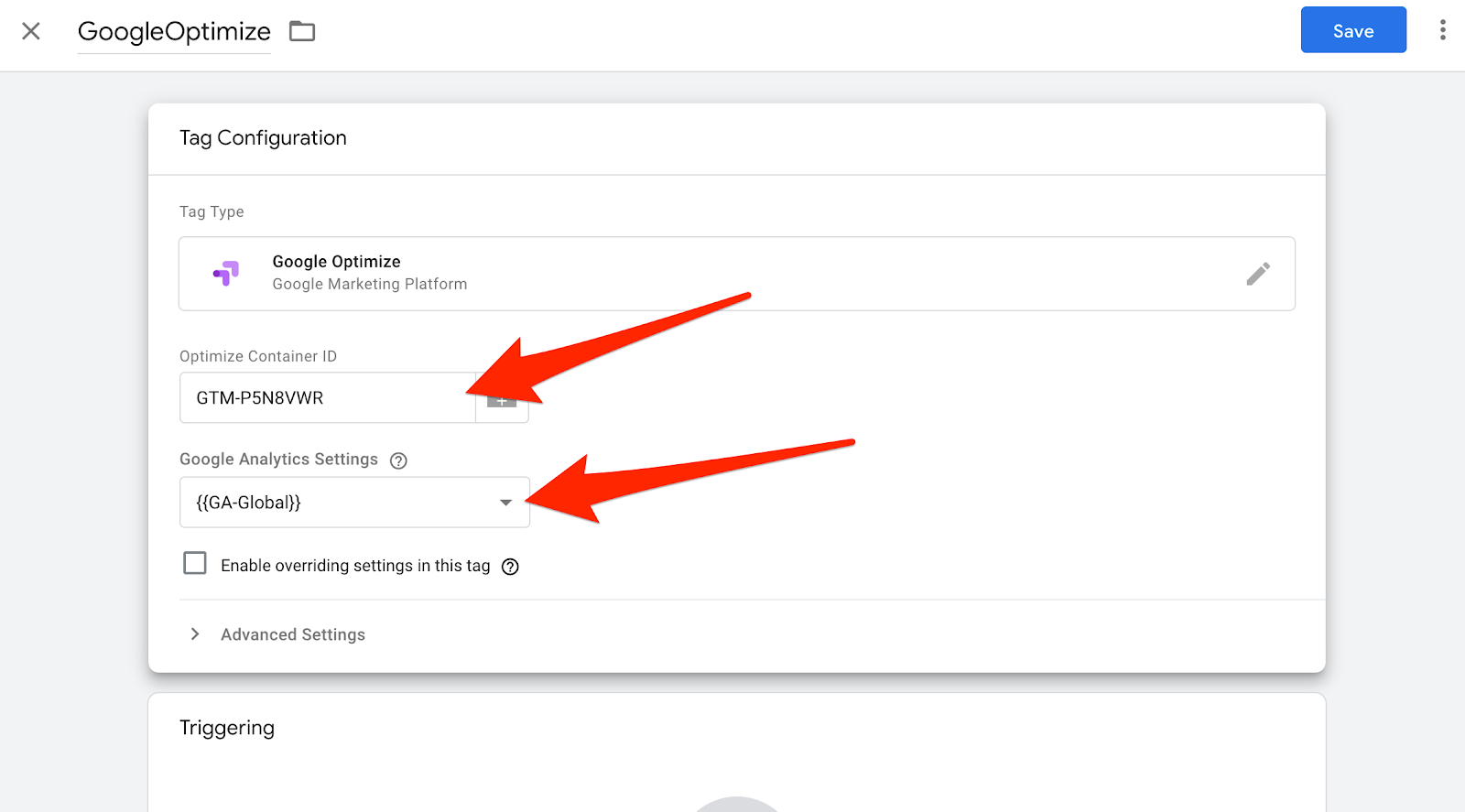
Task: Close the tag editor with the X icon
Action: 31,31
